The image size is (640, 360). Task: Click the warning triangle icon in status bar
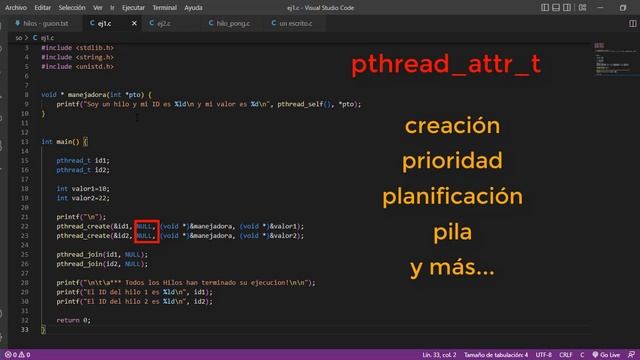22,355
